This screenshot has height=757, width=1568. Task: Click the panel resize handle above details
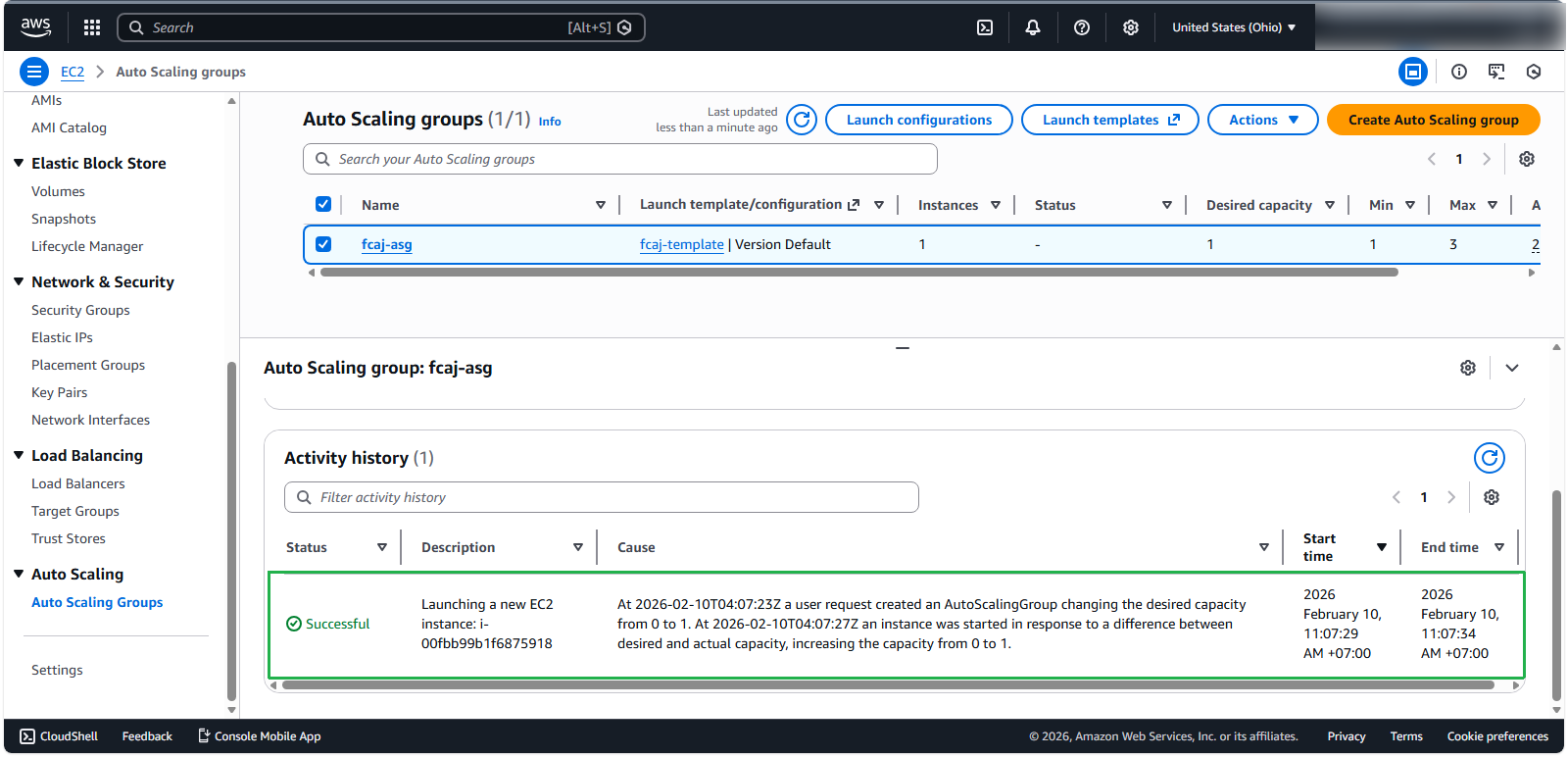click(903, 347)
